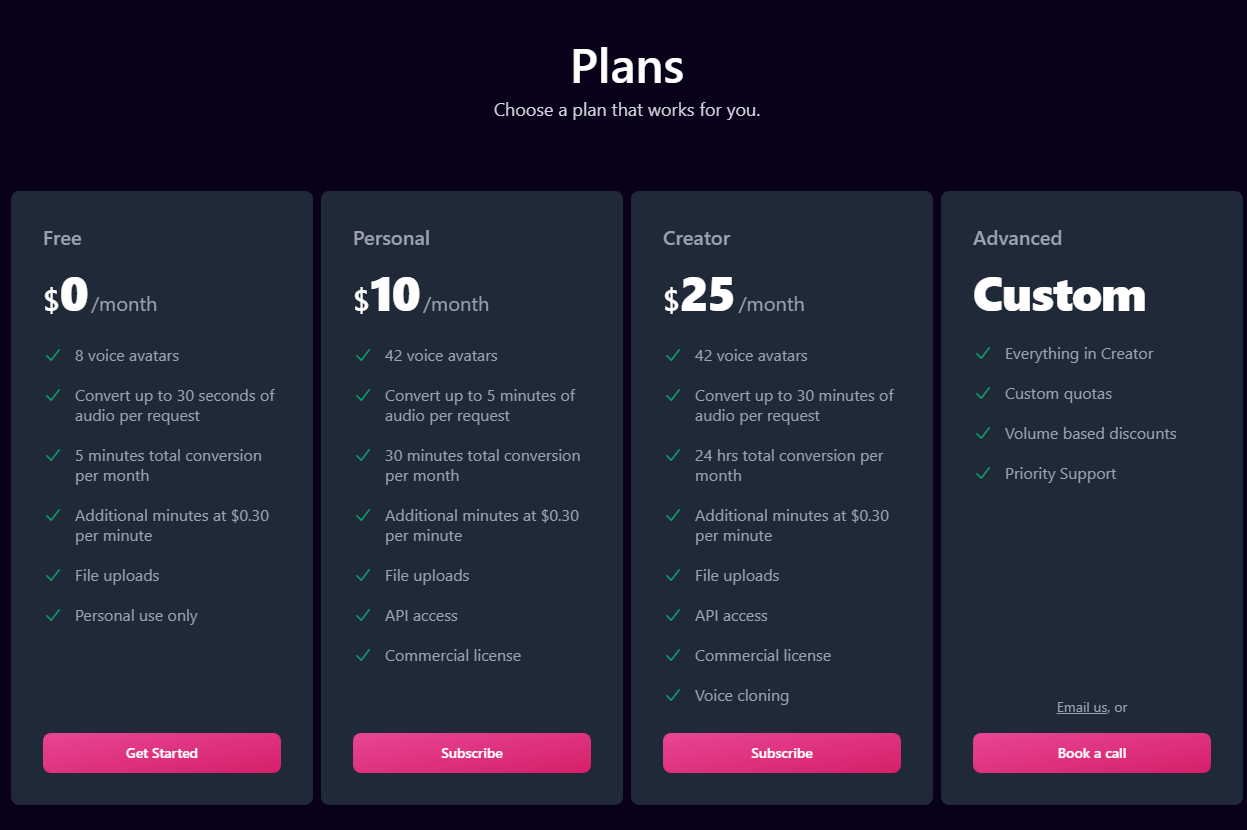Click checkmark next to Priority Support

coord(983,473)
